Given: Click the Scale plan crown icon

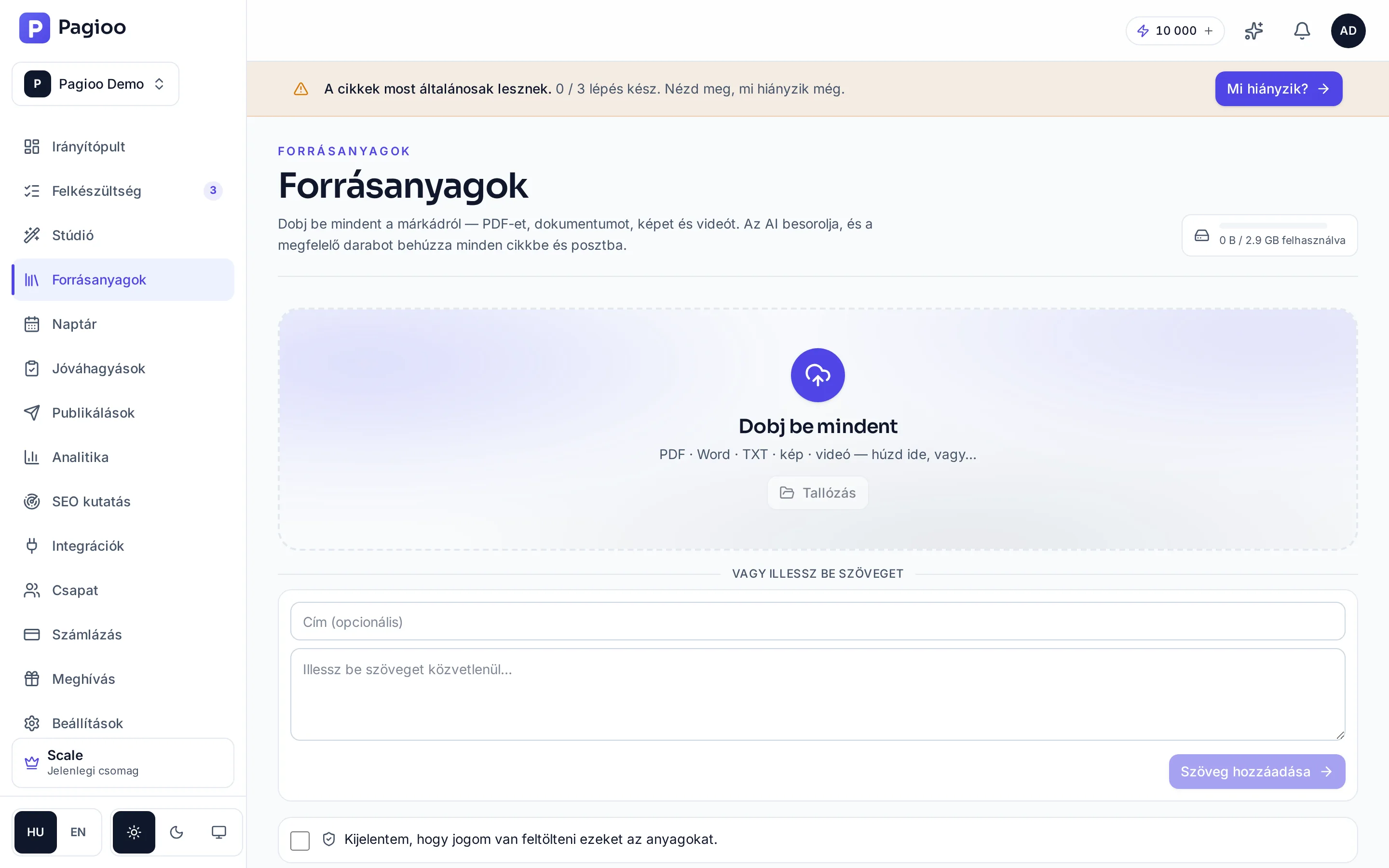Looking at the screenshot, I should [31, 762].
